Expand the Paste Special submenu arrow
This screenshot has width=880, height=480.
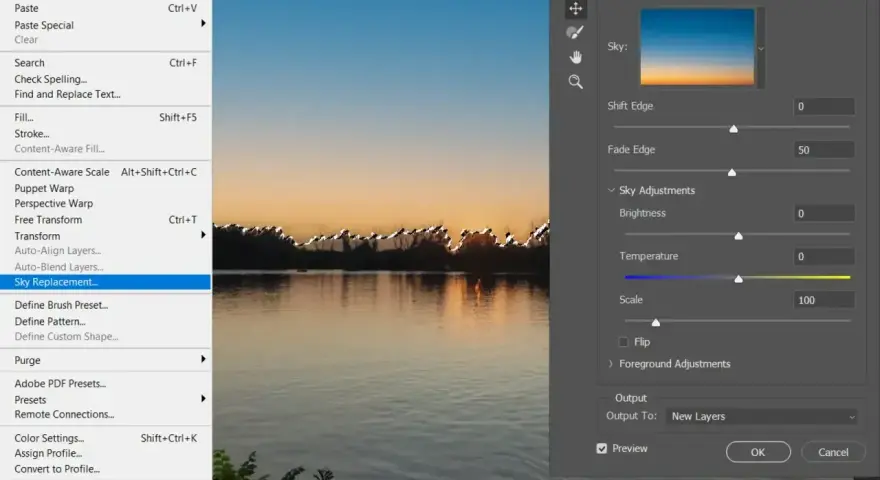tap(203, 24)
